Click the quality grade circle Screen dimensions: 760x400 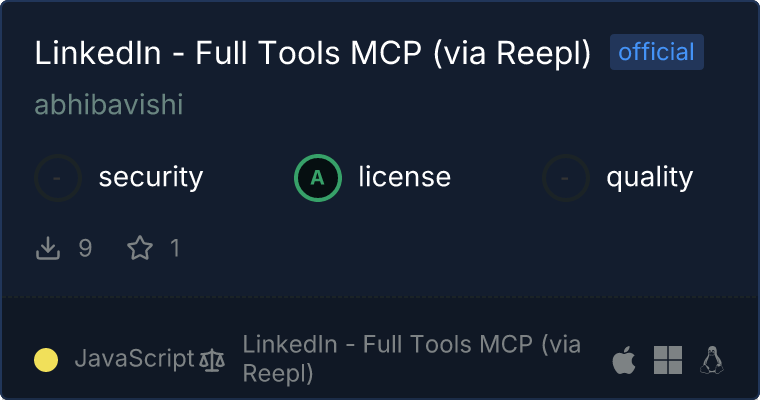tap(566, 178)
